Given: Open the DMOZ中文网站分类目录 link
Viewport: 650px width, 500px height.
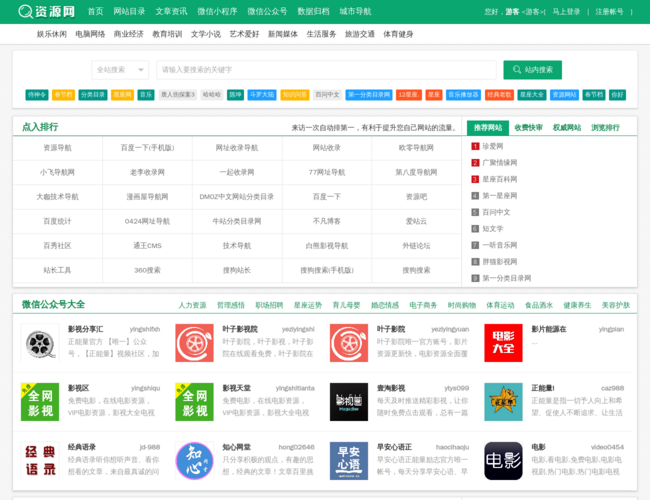Looking at the screenshot, I should coord(237,197).
